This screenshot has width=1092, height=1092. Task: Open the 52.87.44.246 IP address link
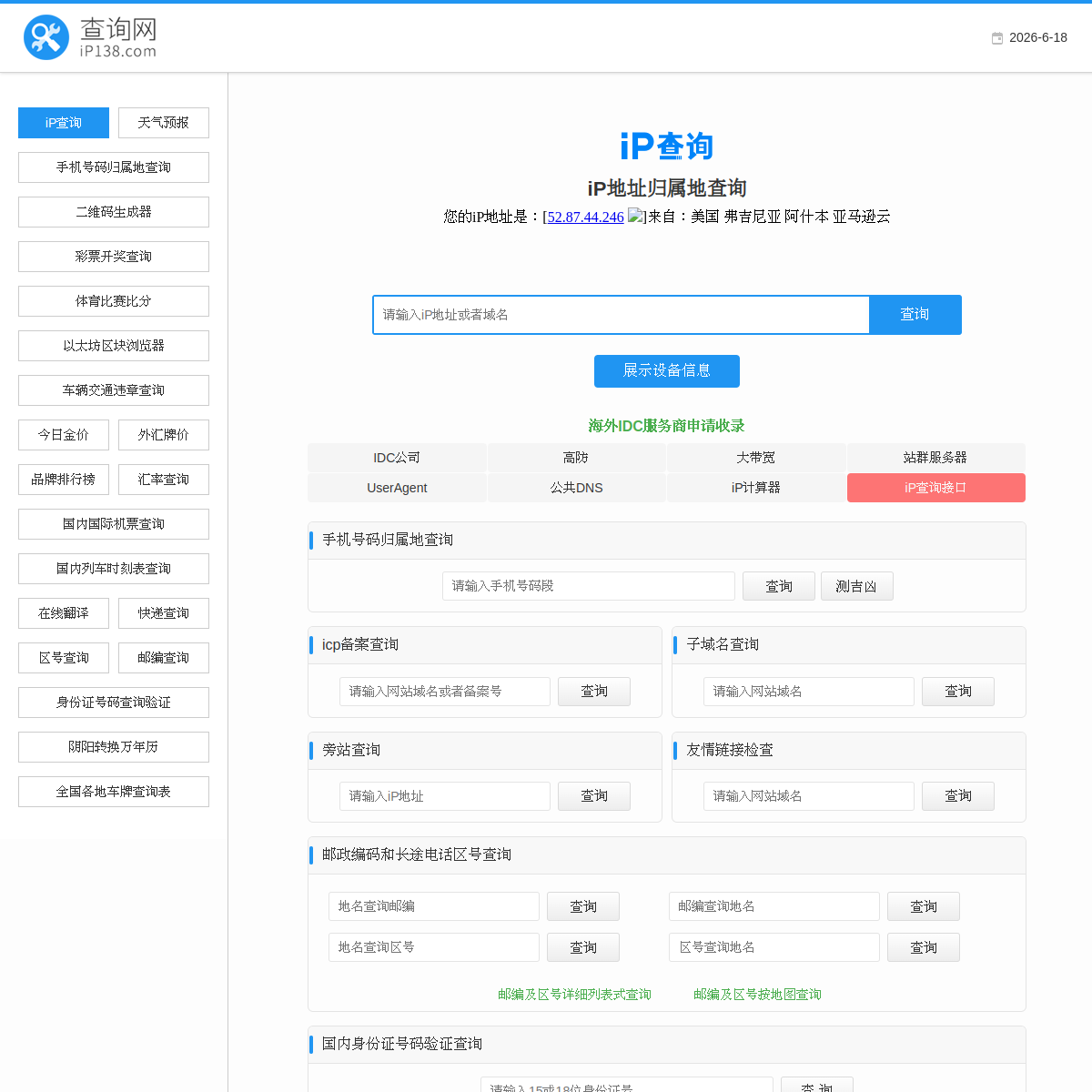click(x=586, y=217)
